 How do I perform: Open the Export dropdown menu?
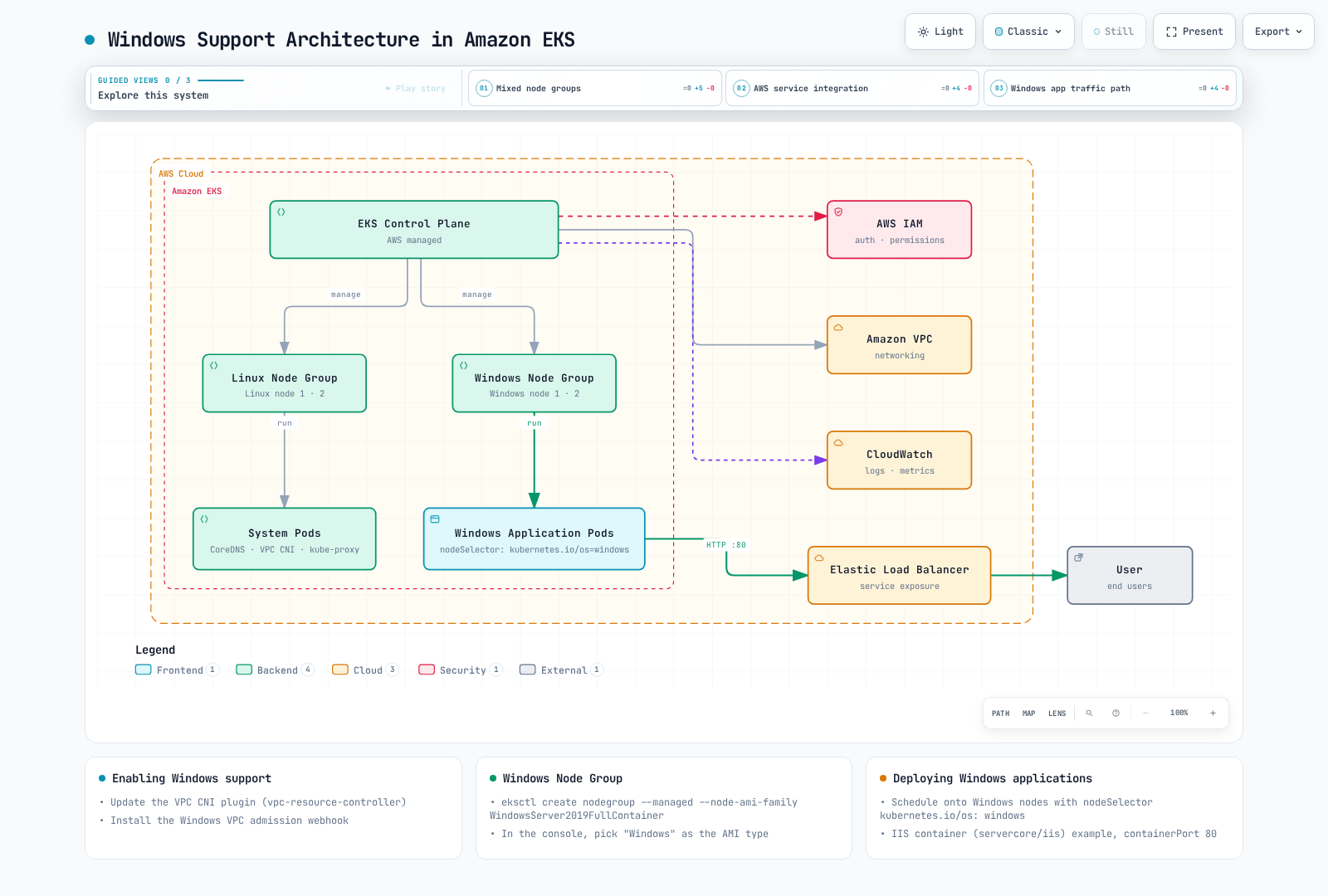[x=1278, y=32]
